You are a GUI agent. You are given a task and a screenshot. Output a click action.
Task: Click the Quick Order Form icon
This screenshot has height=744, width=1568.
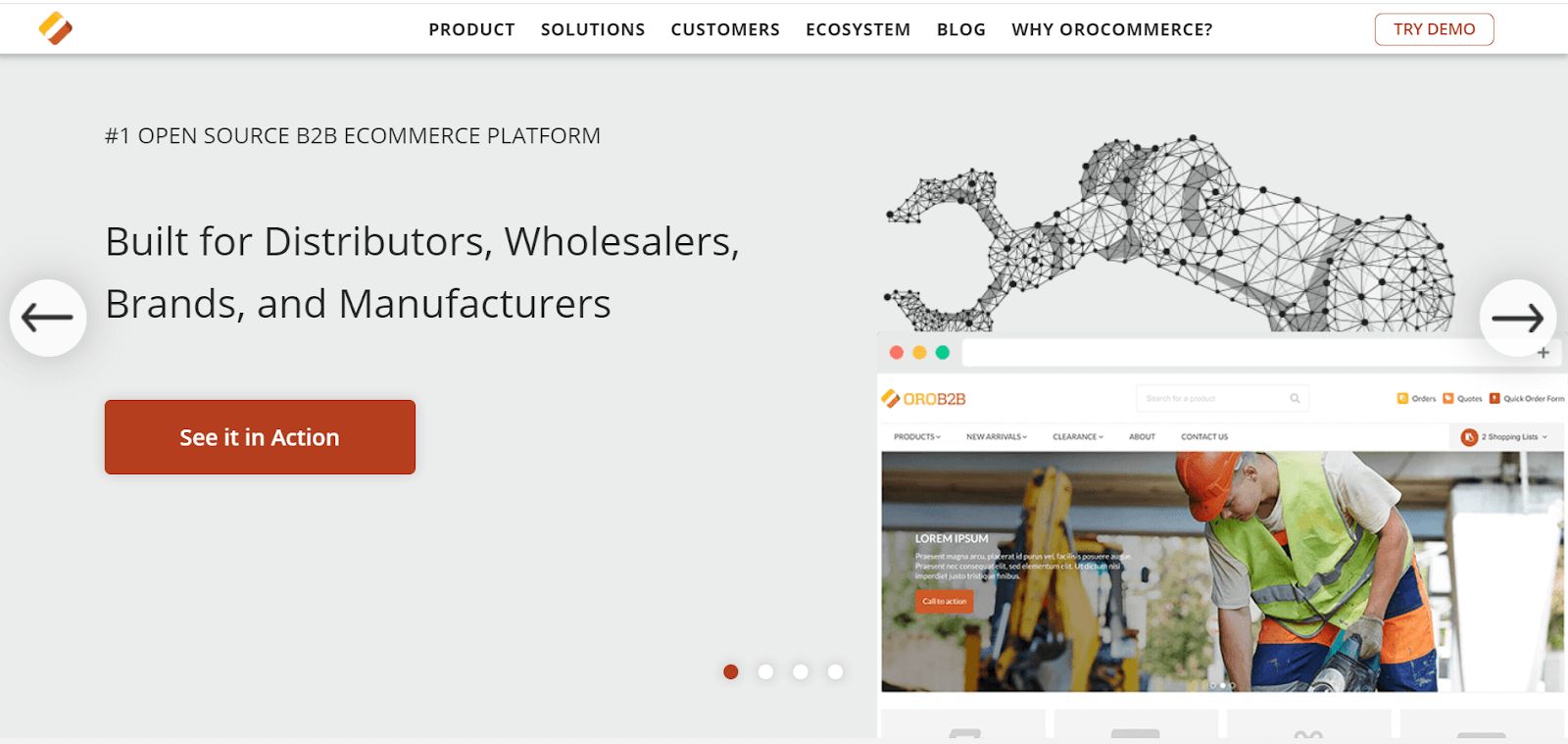1494,398
